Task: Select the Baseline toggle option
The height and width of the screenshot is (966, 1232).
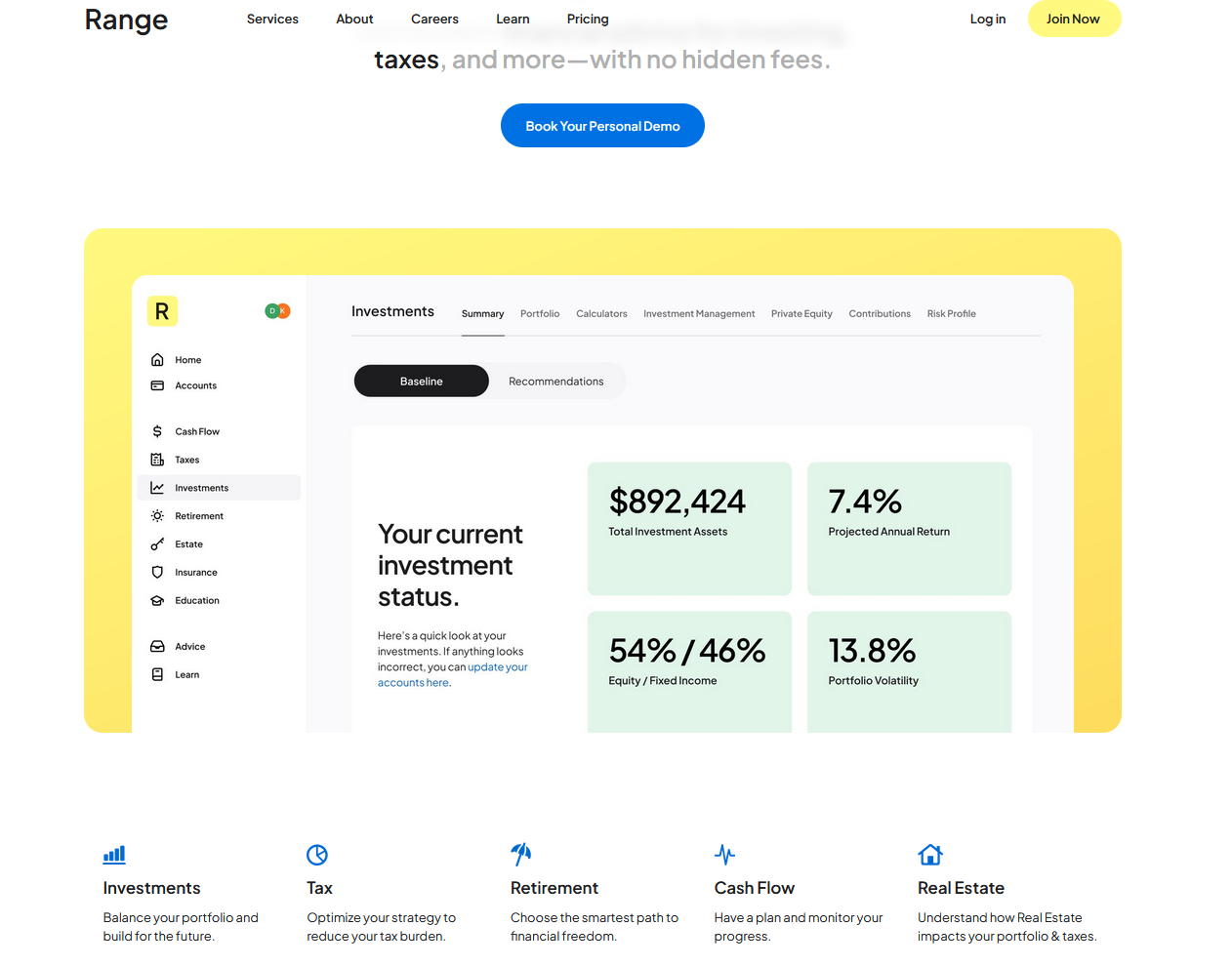Action: click(x=421, y=382)
